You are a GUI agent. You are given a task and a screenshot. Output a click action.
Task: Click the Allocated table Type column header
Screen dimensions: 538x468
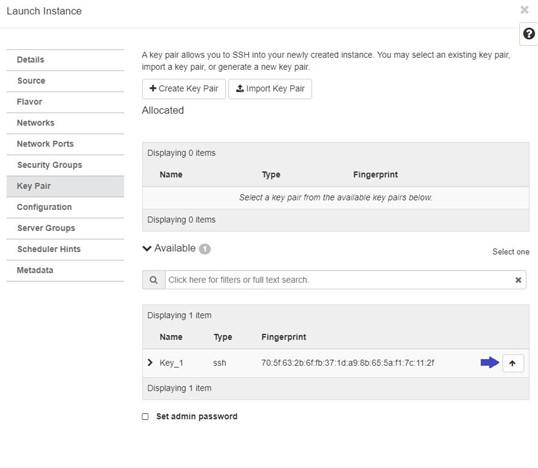click(271, 174)
